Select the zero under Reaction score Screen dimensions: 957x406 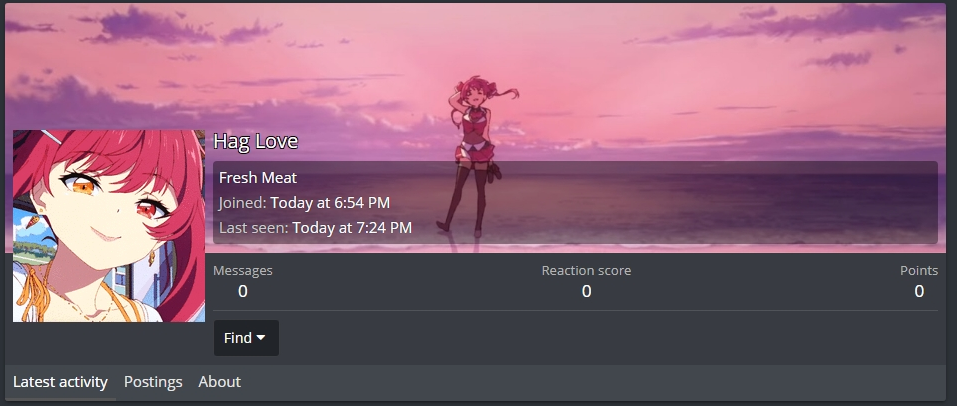point(587,291)
